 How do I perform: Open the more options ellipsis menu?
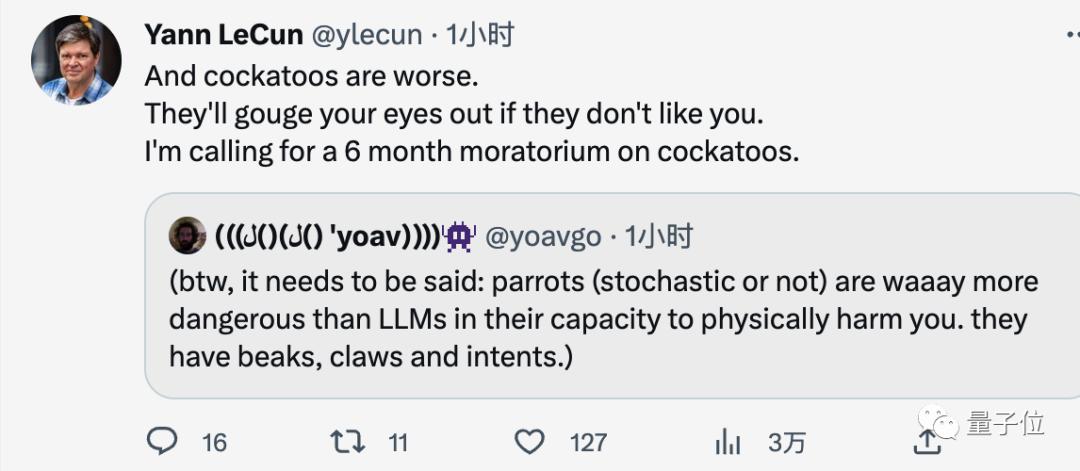click(x=1072, y=34)
